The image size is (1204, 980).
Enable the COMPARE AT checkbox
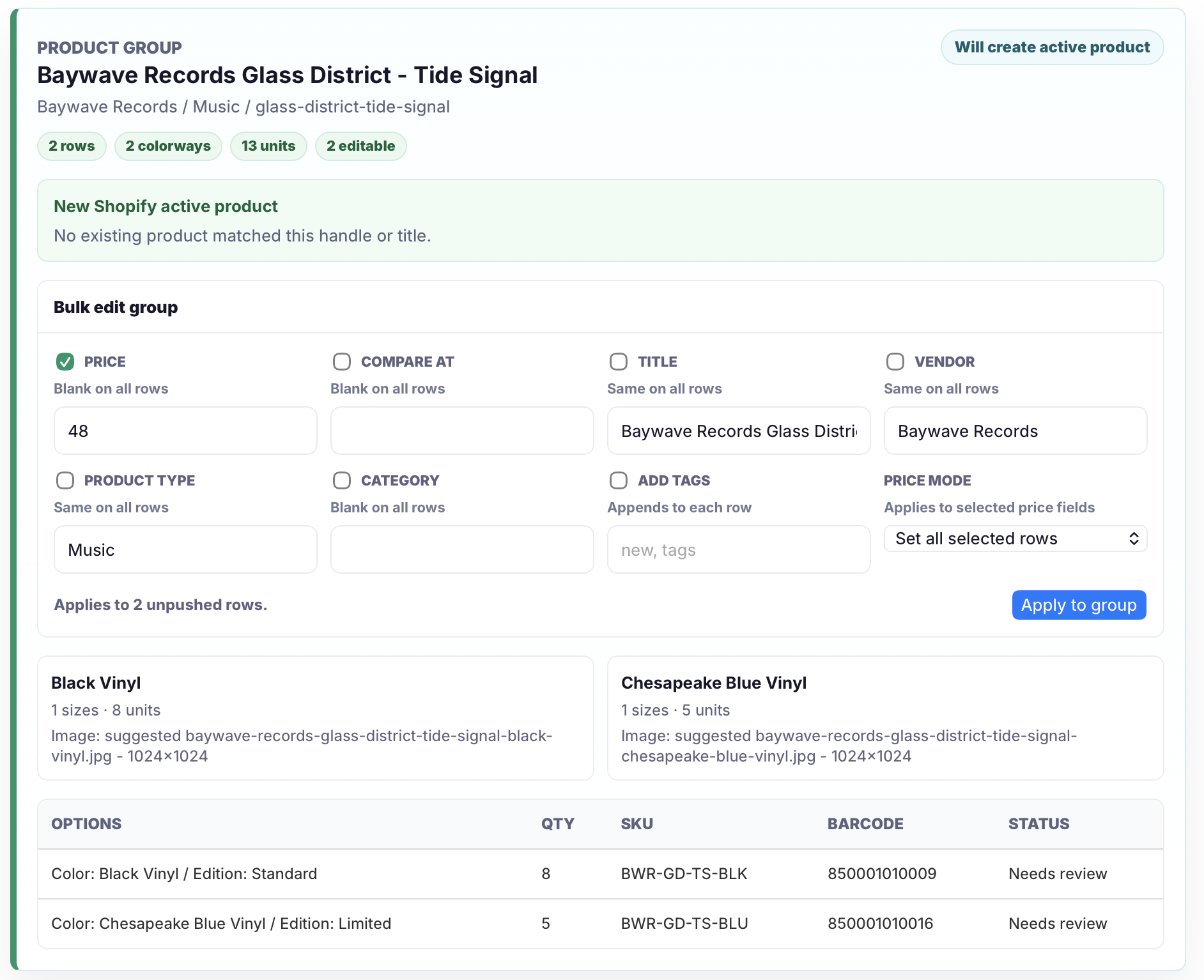coord(342,362)
